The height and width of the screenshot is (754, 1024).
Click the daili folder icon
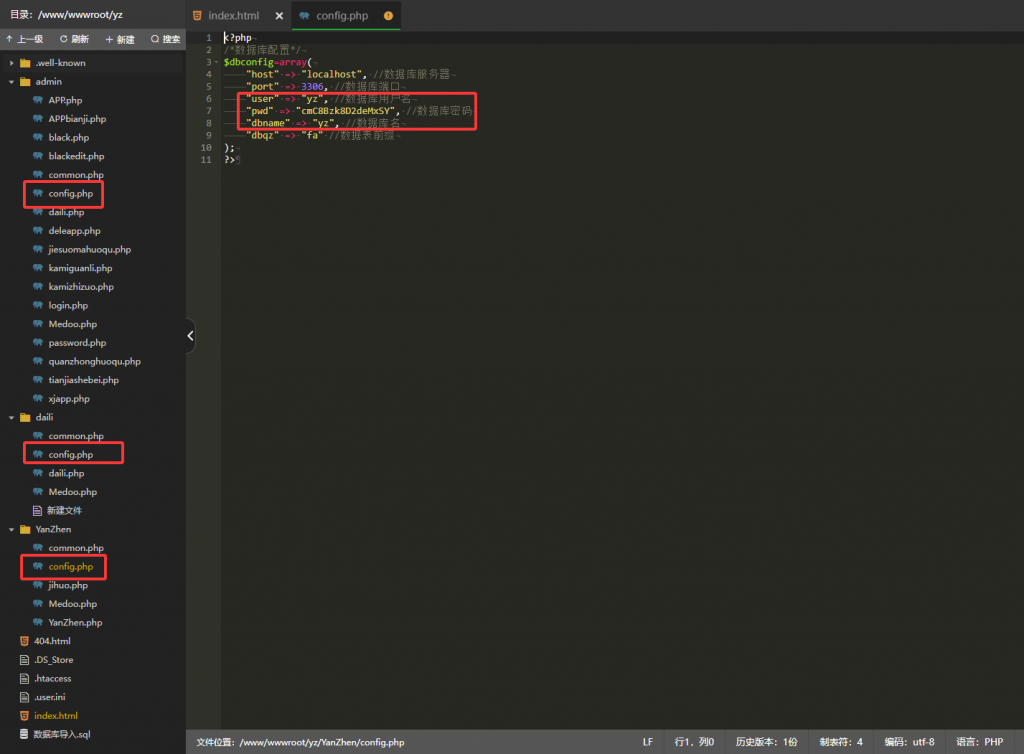point(25,417)
